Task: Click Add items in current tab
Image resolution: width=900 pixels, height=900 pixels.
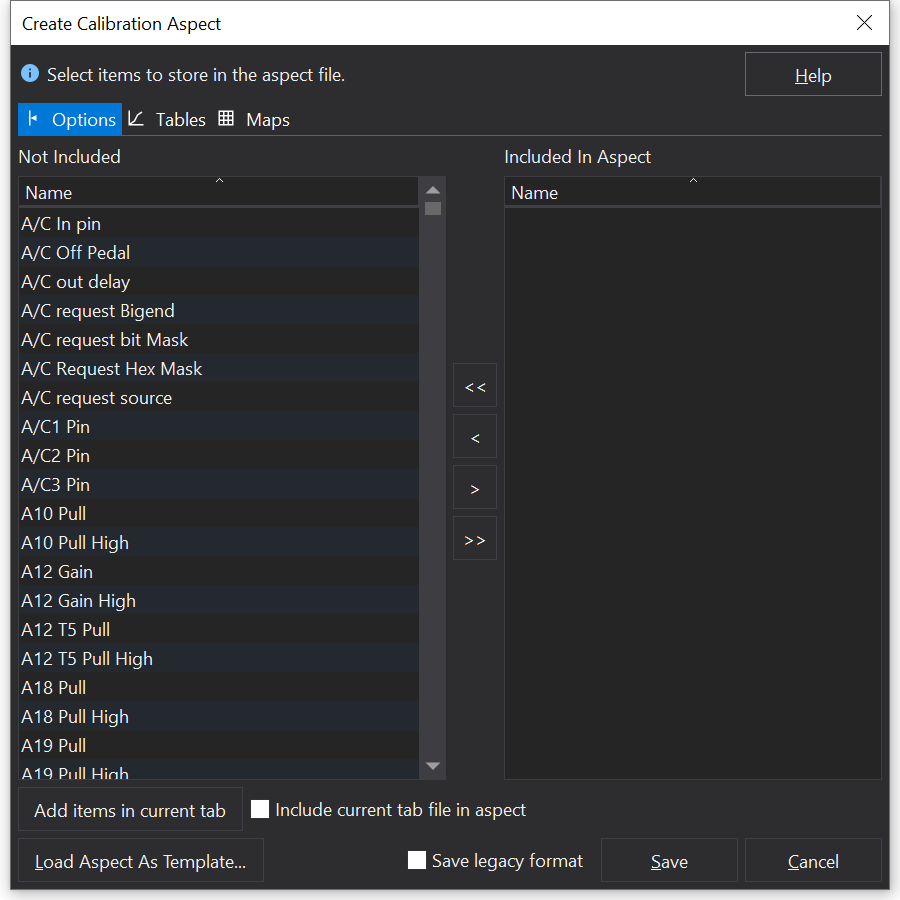Action: pos(130,810)
